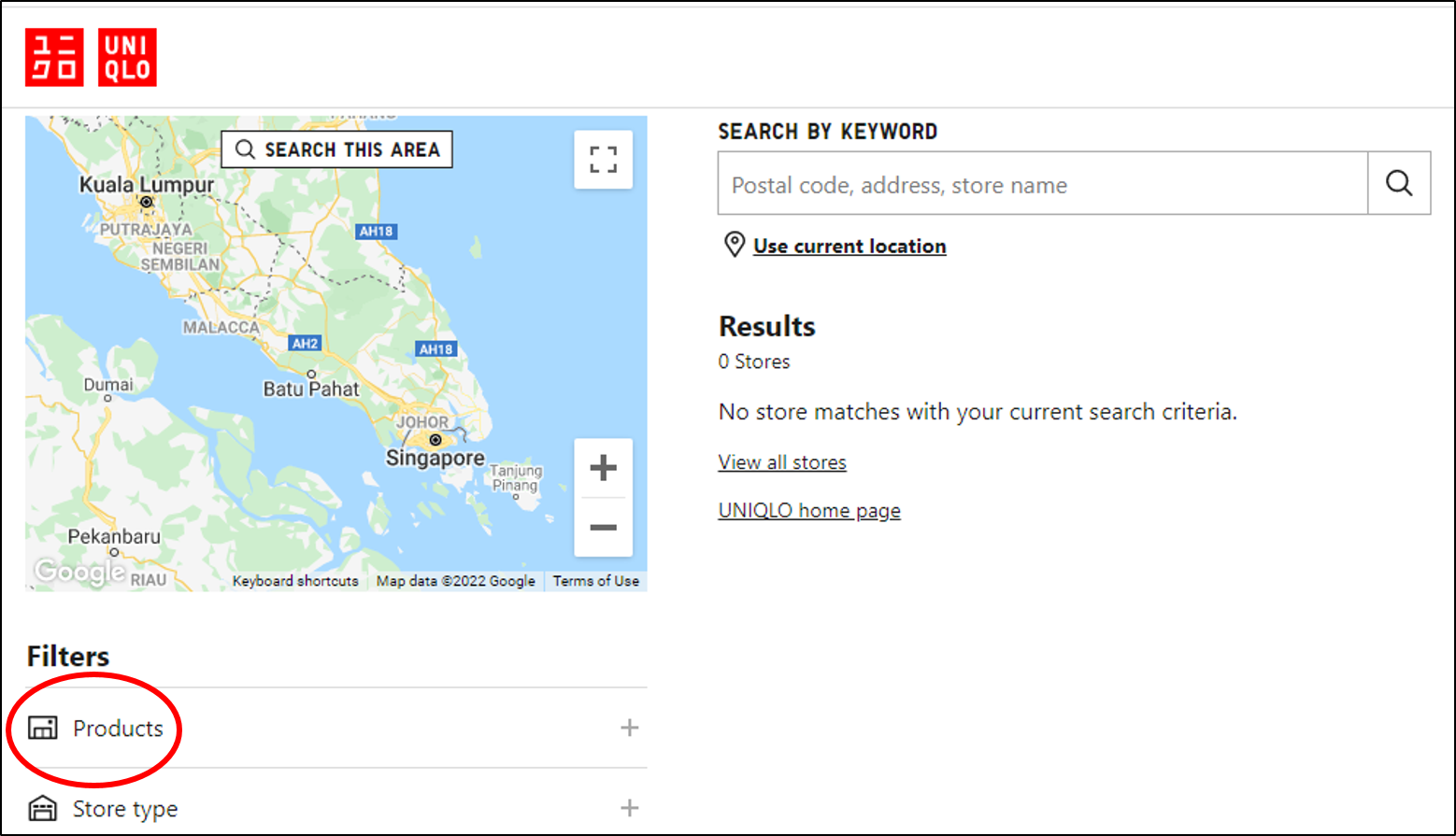Screen dimensions: 1456x836
Task: Click the Google logo on map
Action: coord(79,571)
